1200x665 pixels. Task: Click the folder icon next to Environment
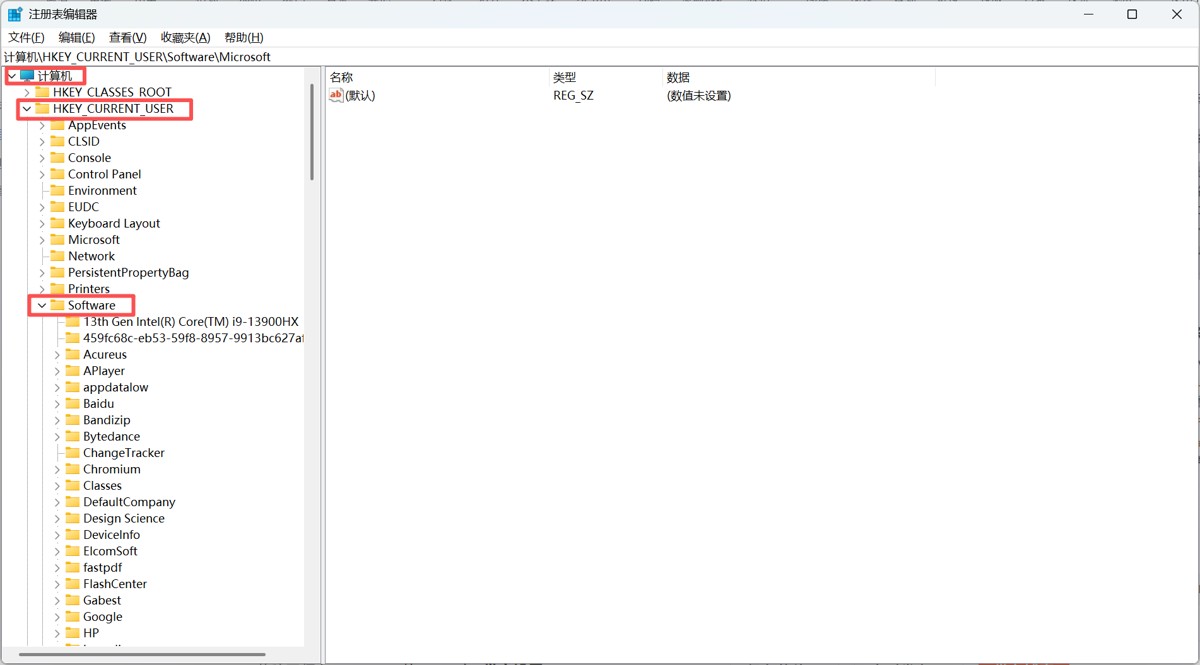click(57, 190)
